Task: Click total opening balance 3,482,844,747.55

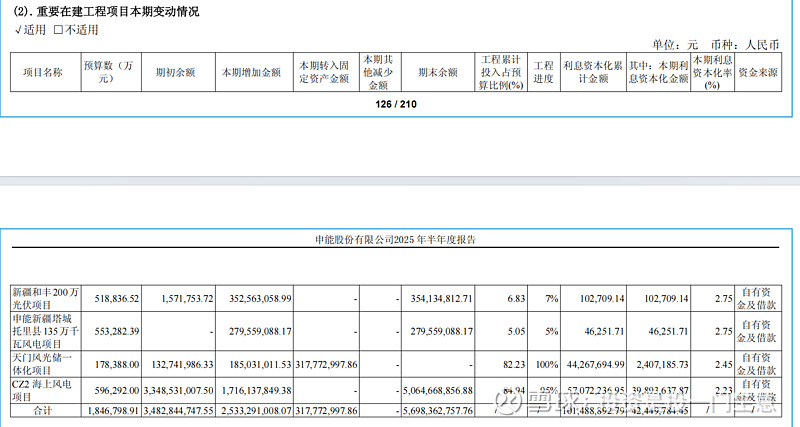Action: click(178, 410)
